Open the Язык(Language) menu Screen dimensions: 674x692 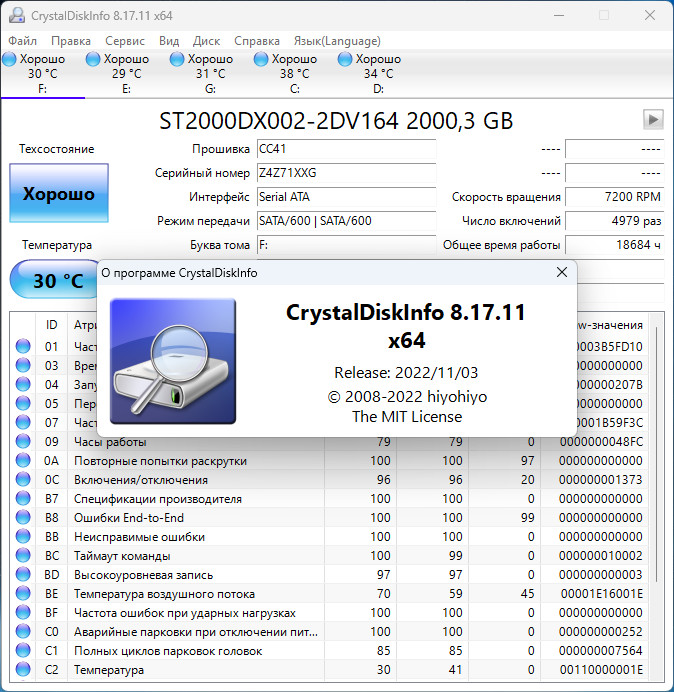337,41
